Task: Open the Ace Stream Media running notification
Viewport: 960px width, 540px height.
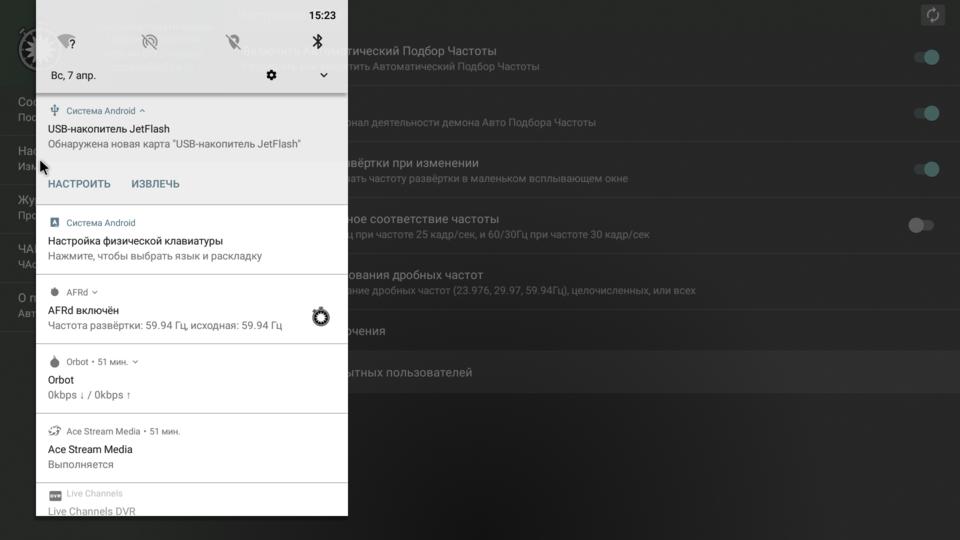Action: 190,456
